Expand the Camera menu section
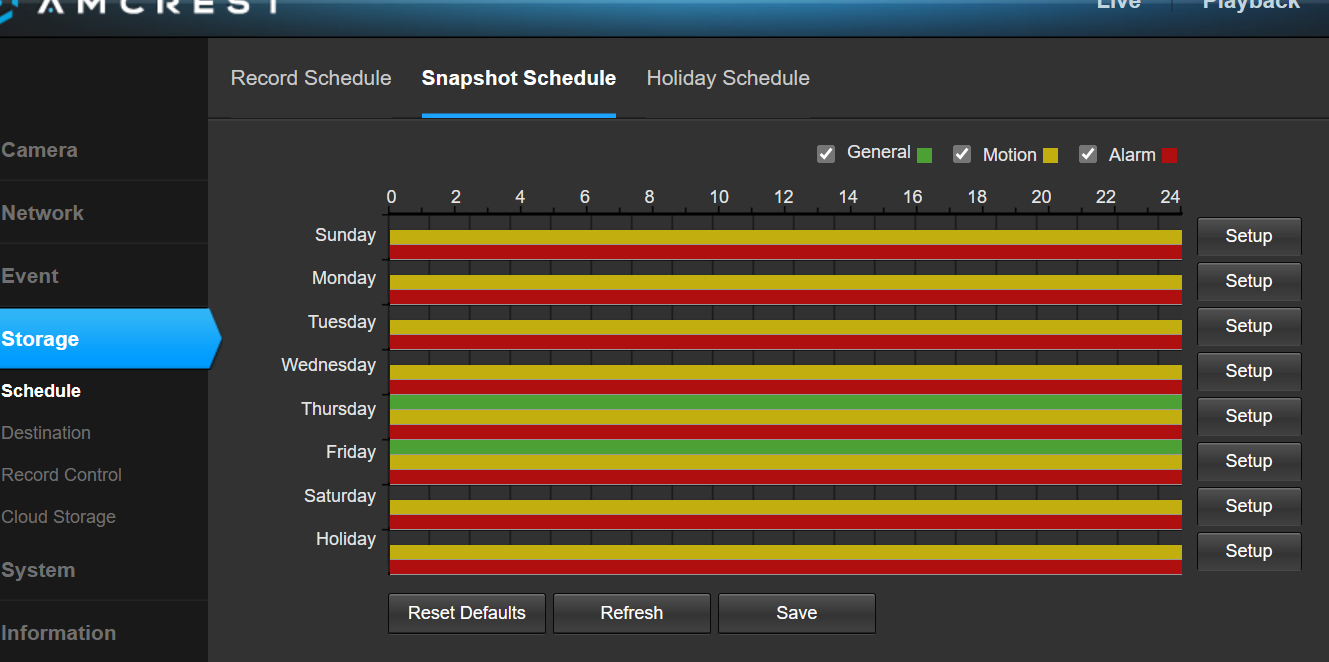 [40, 150]
